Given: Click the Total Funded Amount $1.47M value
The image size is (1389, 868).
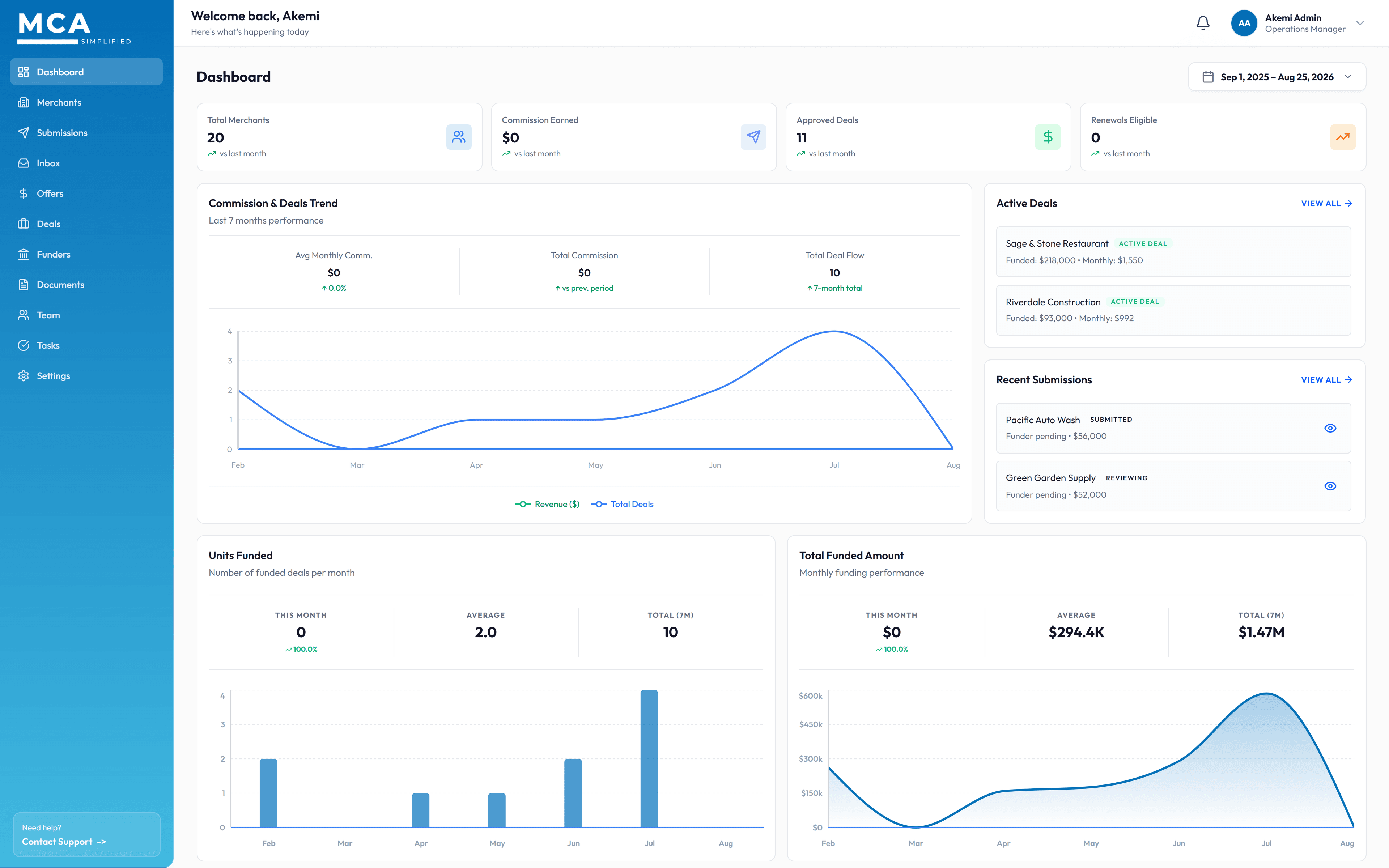Looking at the screenshot, I should pyautogui.click(x=1261, y=632).
